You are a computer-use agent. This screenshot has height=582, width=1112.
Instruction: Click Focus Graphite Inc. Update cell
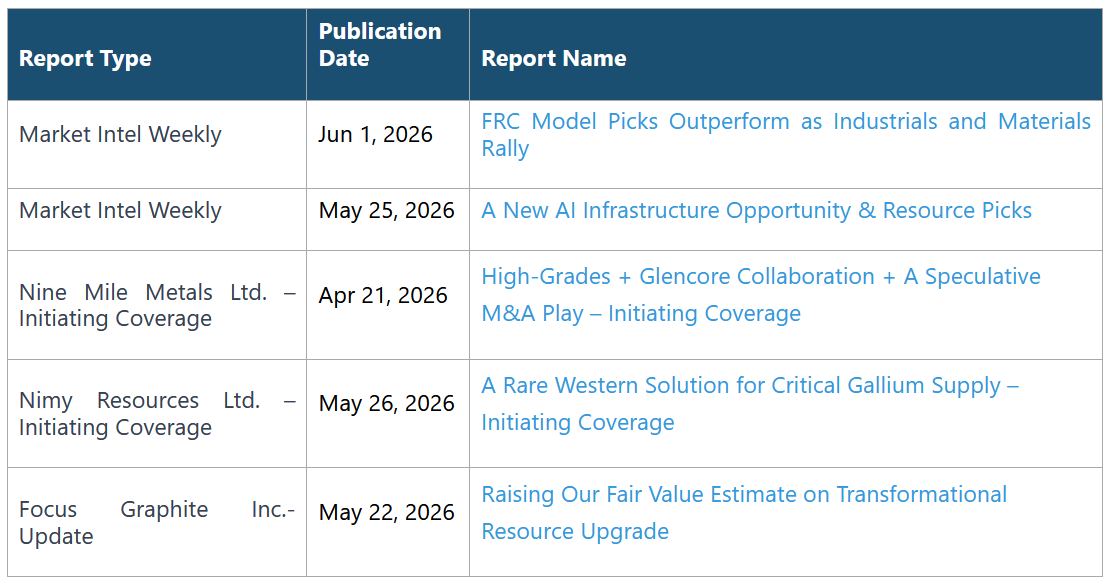coord(157,522)
